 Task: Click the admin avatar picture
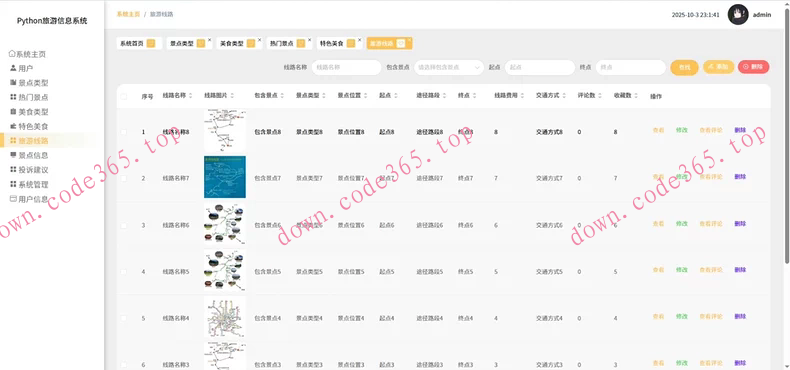[738, 15]
